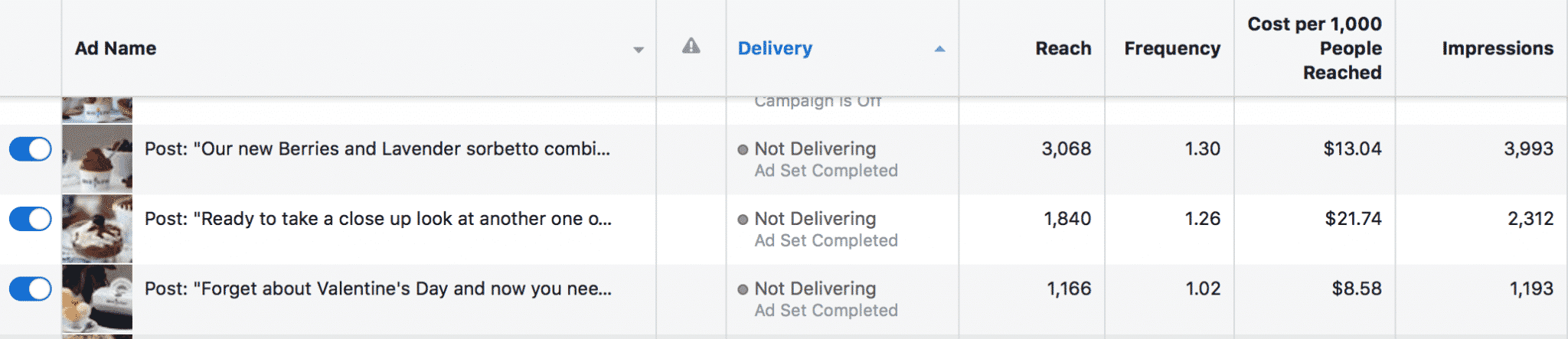The image size is (1568, 339).
Task: Sort by the Reach column header
Action: (x=1063, y=48)
